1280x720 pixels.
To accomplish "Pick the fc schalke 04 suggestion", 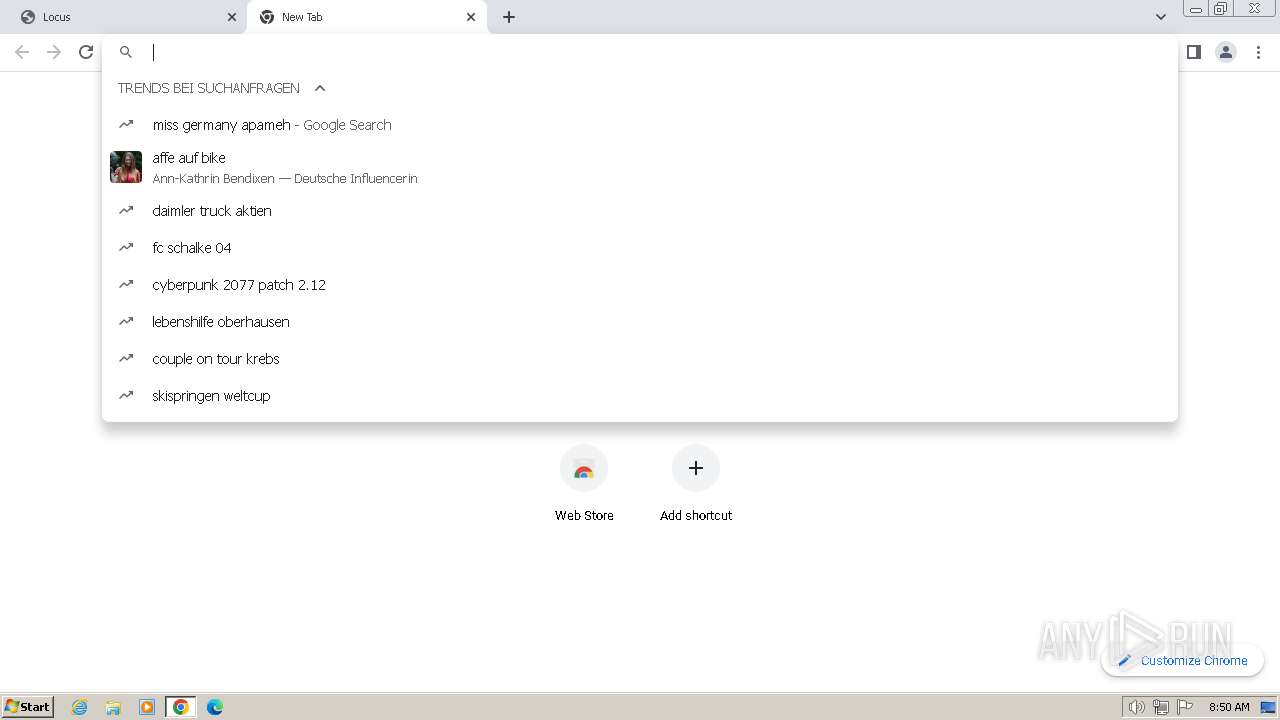I will click(640, 248).
